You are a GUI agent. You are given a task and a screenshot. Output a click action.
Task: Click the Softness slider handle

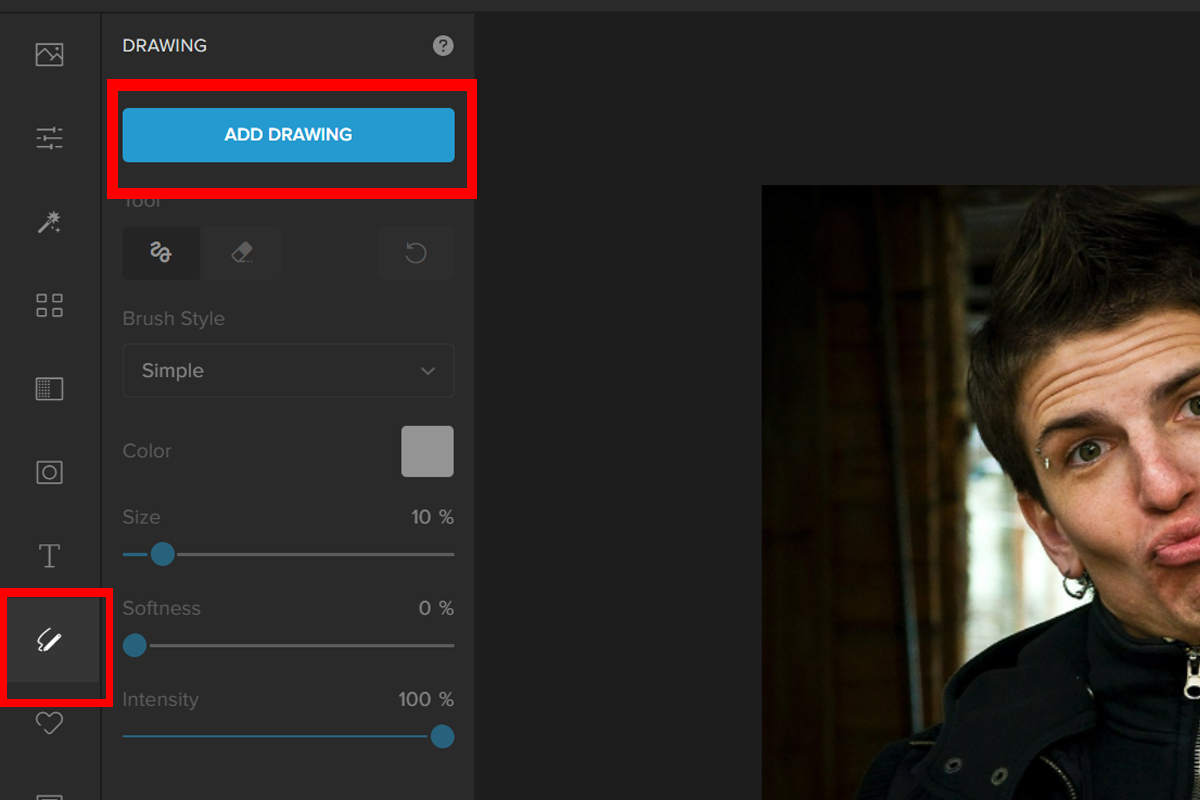pyautogui.click(x=134, y=646)
